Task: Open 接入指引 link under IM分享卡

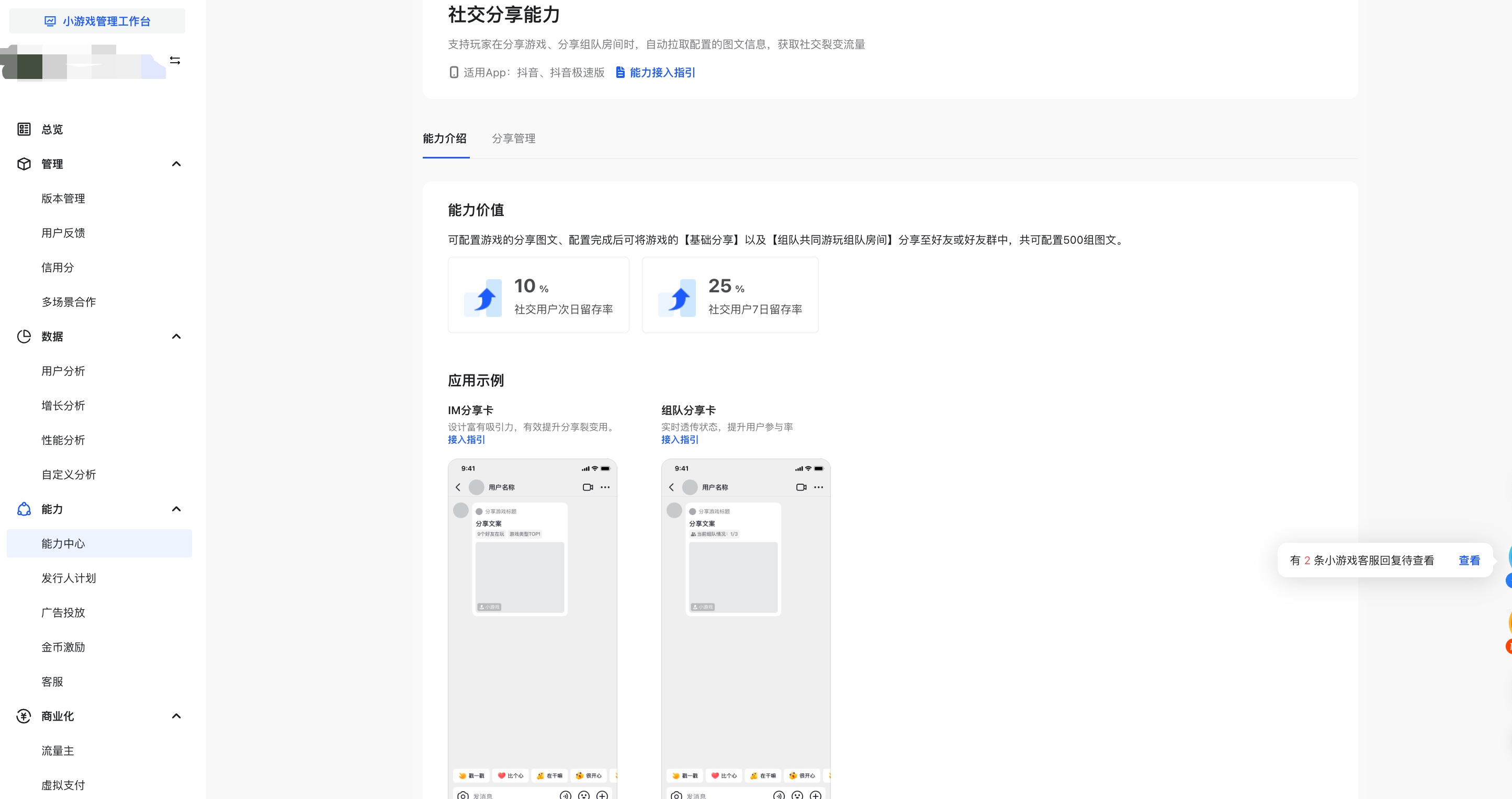Action: [466, 439]
